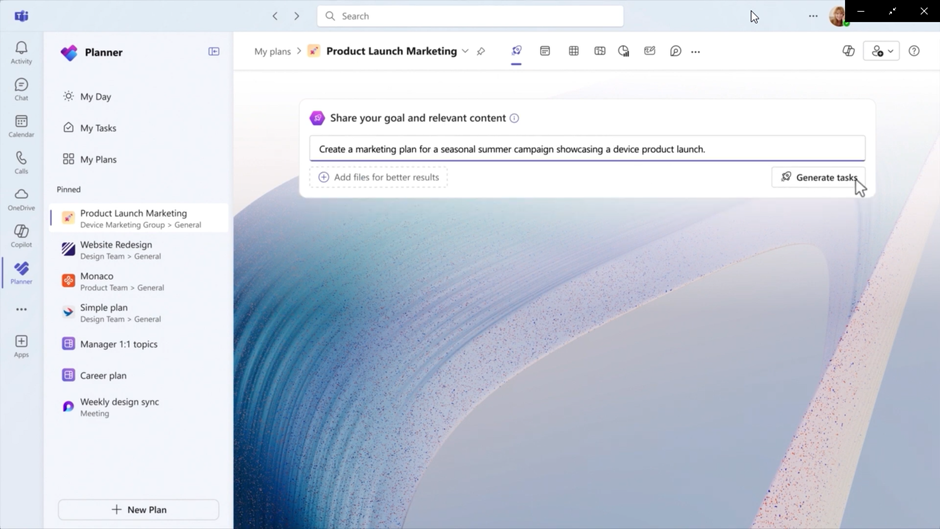Open Copilot in the Teams sidebar

pyautogui.click(x=21, y=236)
